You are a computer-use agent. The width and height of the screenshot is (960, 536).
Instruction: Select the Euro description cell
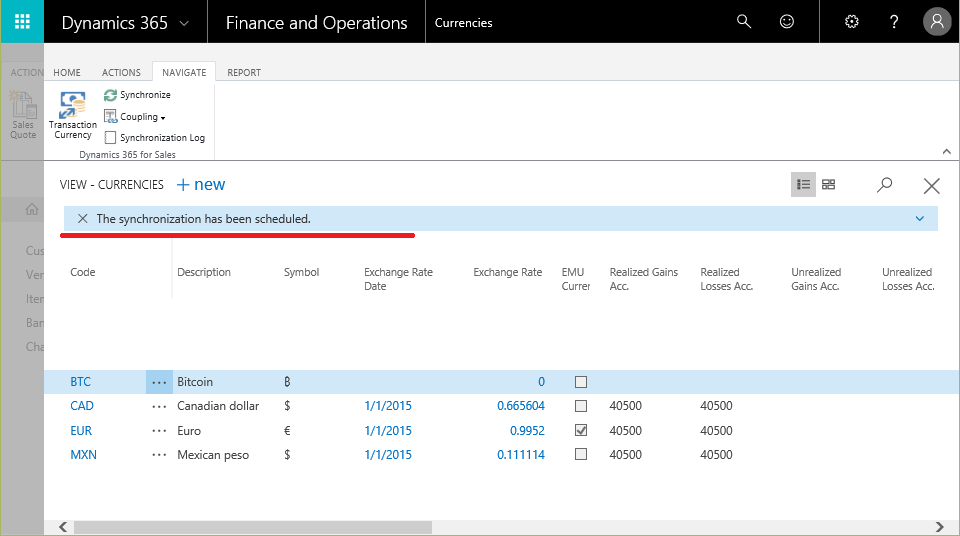[x=189, y=431]
